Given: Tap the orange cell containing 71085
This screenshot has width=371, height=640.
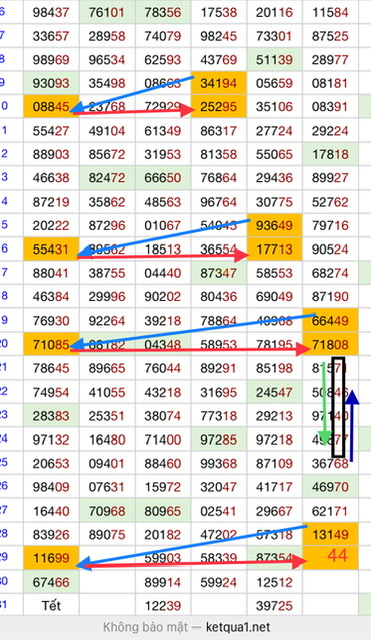Looking at the screenshot, I should pos(51,344).
